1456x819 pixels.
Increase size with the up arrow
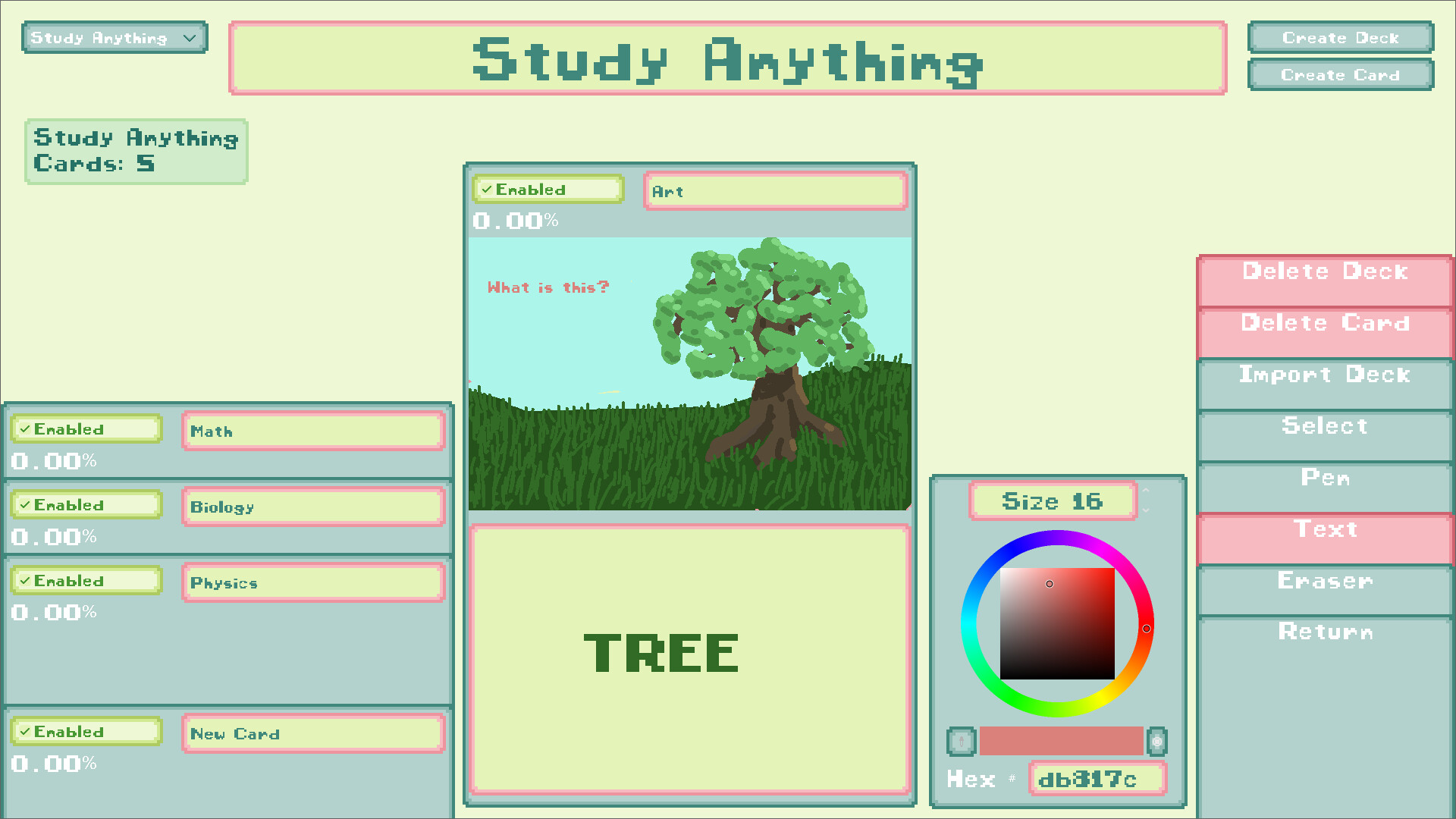[x=1146, y=491]
